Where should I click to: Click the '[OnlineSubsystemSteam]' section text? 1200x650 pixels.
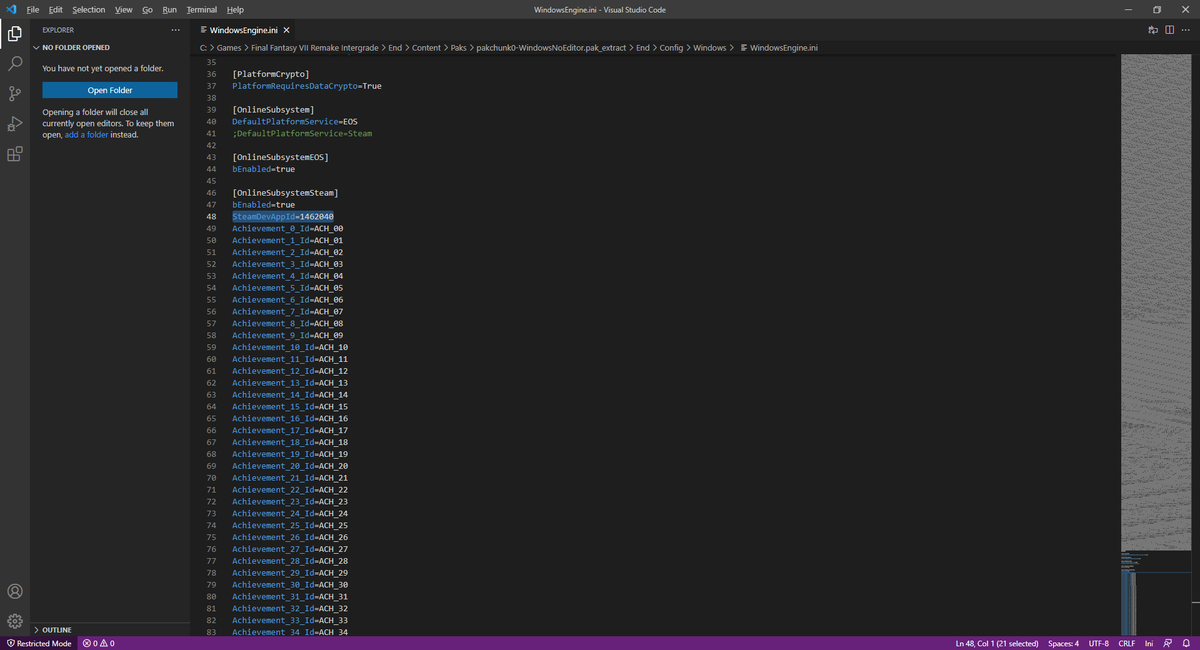click(x=285, y=192)
